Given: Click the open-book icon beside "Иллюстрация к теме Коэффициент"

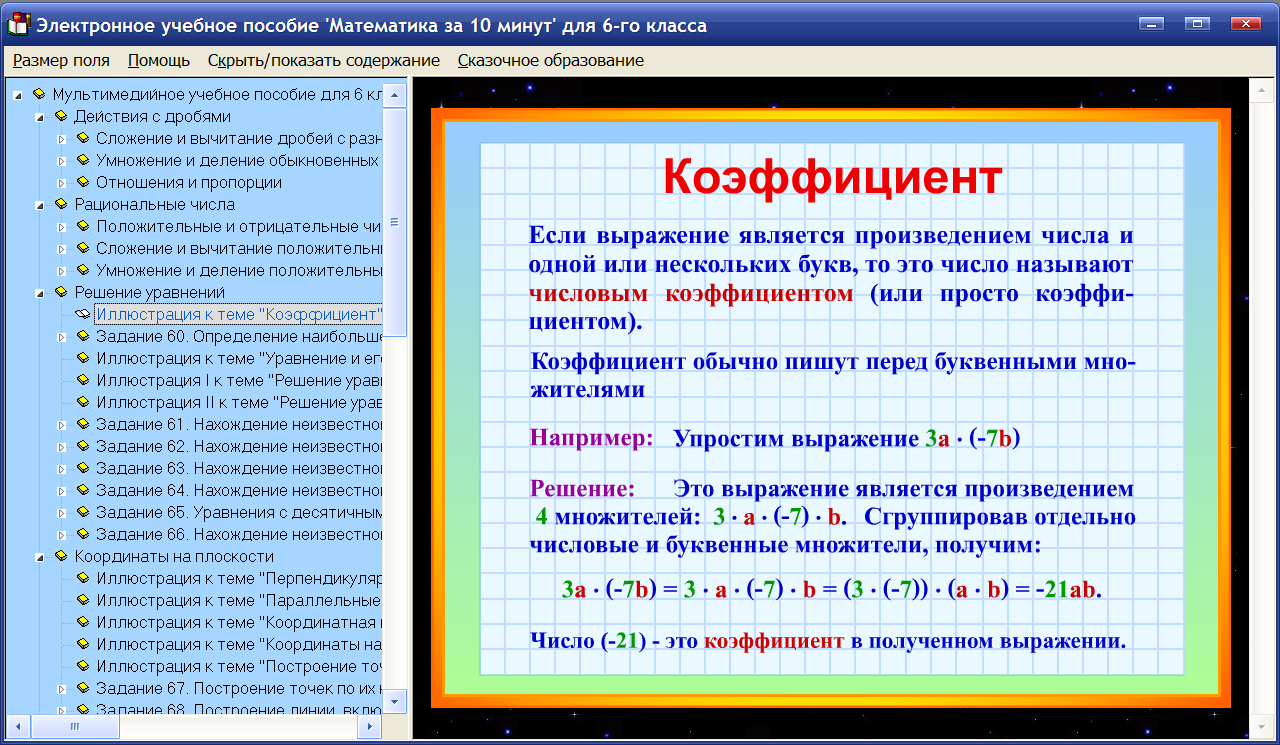Looking at the screenshot, I should pyautogui.click(x=81, y=314).
